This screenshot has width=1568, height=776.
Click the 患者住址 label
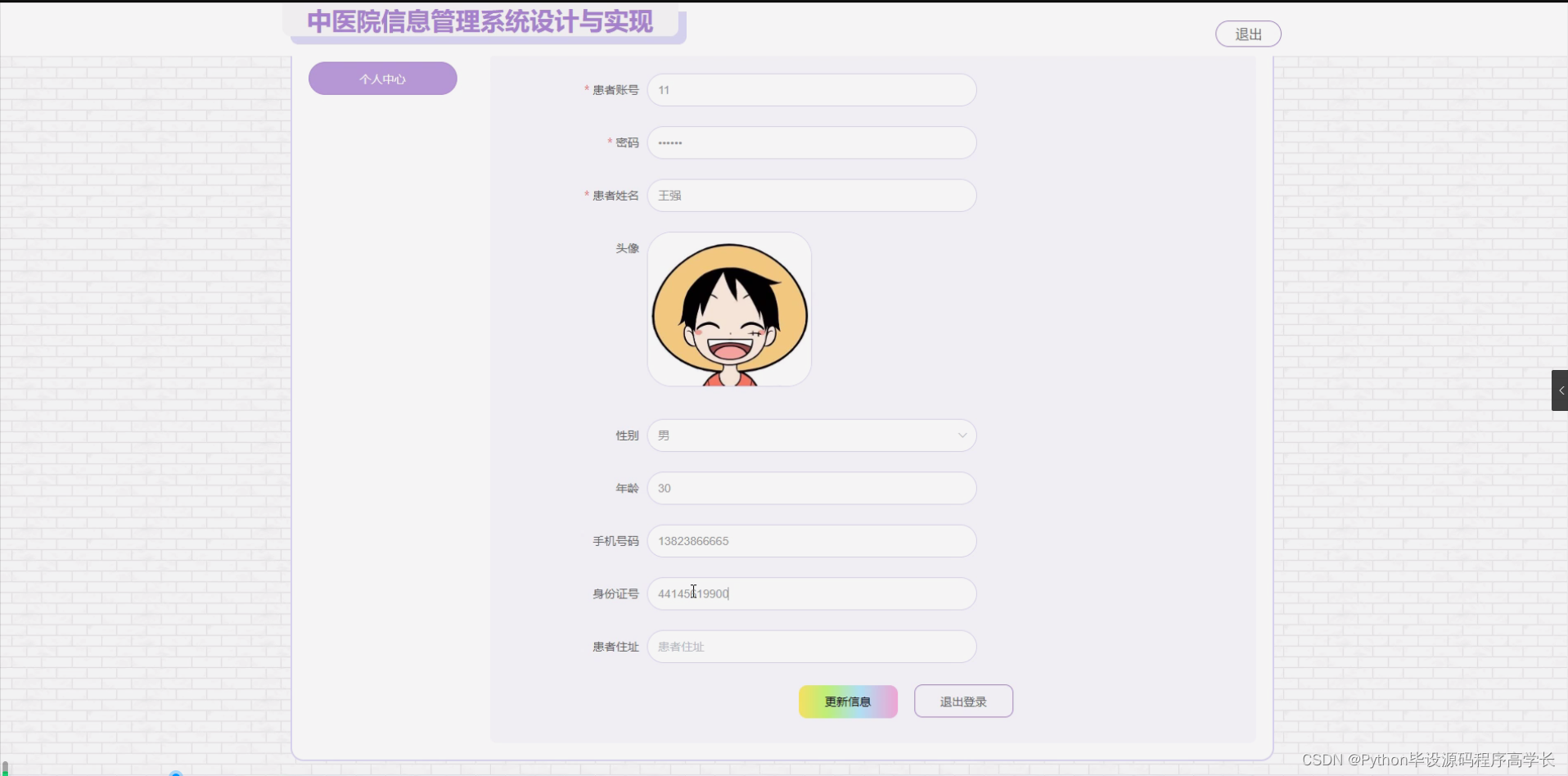pos(615,647)
